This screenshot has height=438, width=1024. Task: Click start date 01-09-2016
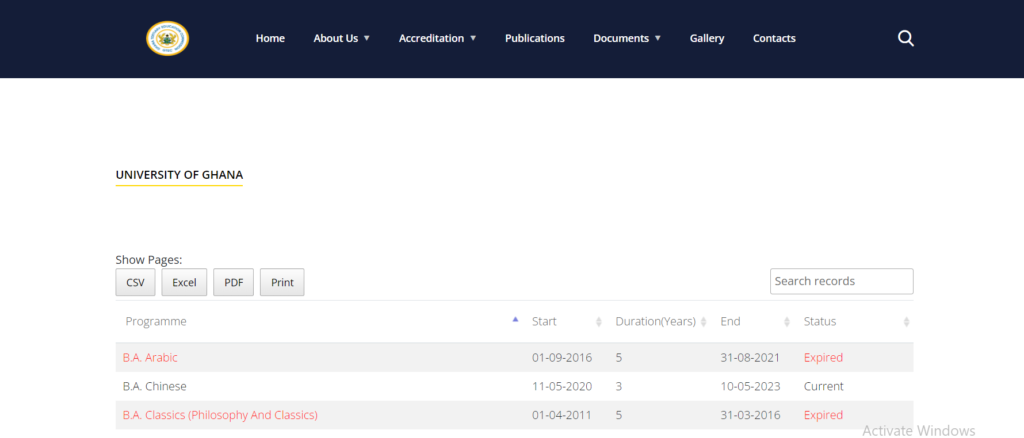(562, 358)
